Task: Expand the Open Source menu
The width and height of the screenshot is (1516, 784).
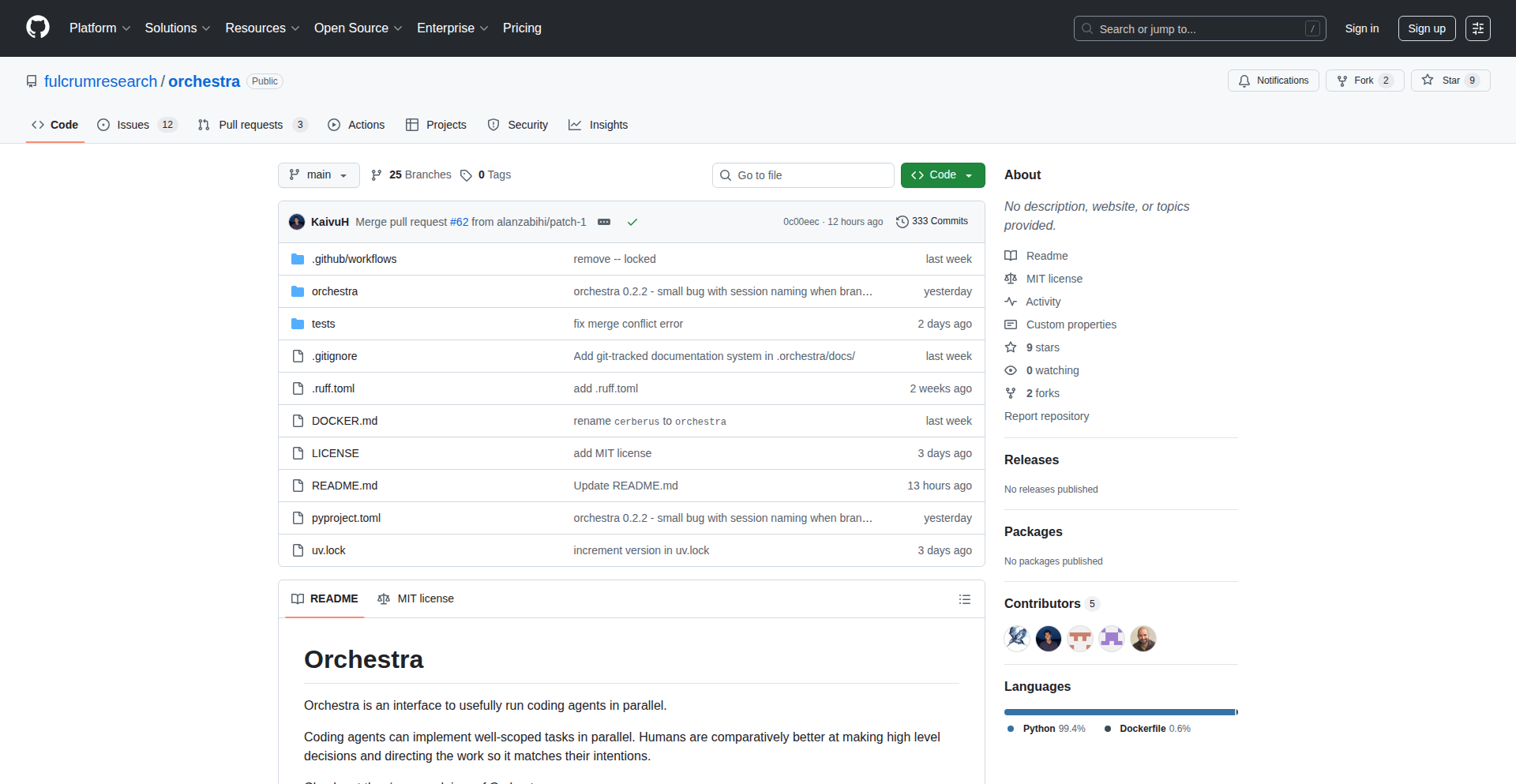Action: pos(358,28)
